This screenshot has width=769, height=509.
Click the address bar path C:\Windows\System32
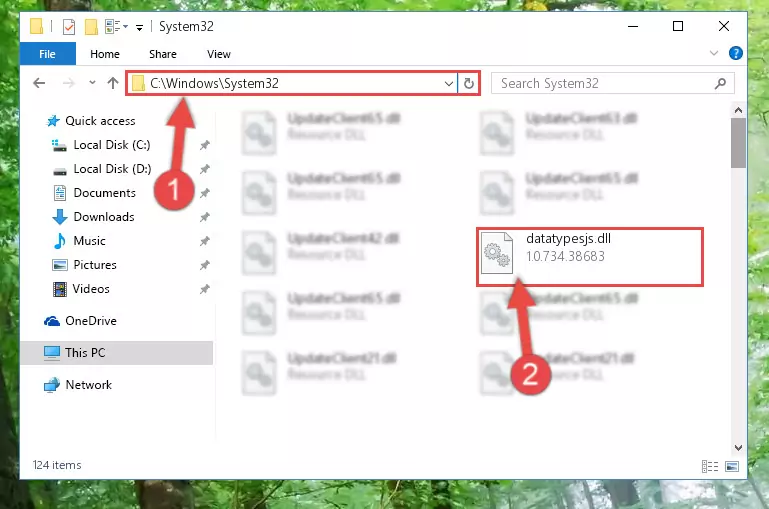pos(214,83)
